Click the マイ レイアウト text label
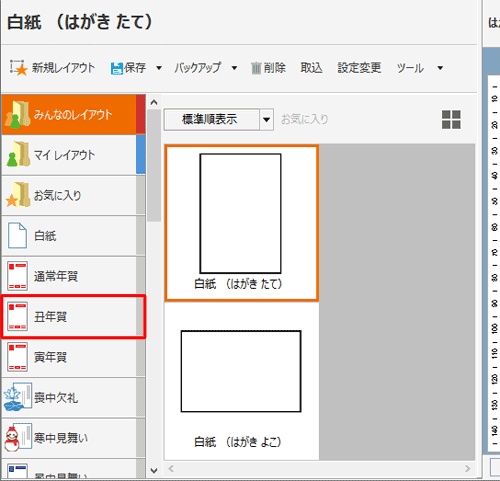 [x=64, y=155]
